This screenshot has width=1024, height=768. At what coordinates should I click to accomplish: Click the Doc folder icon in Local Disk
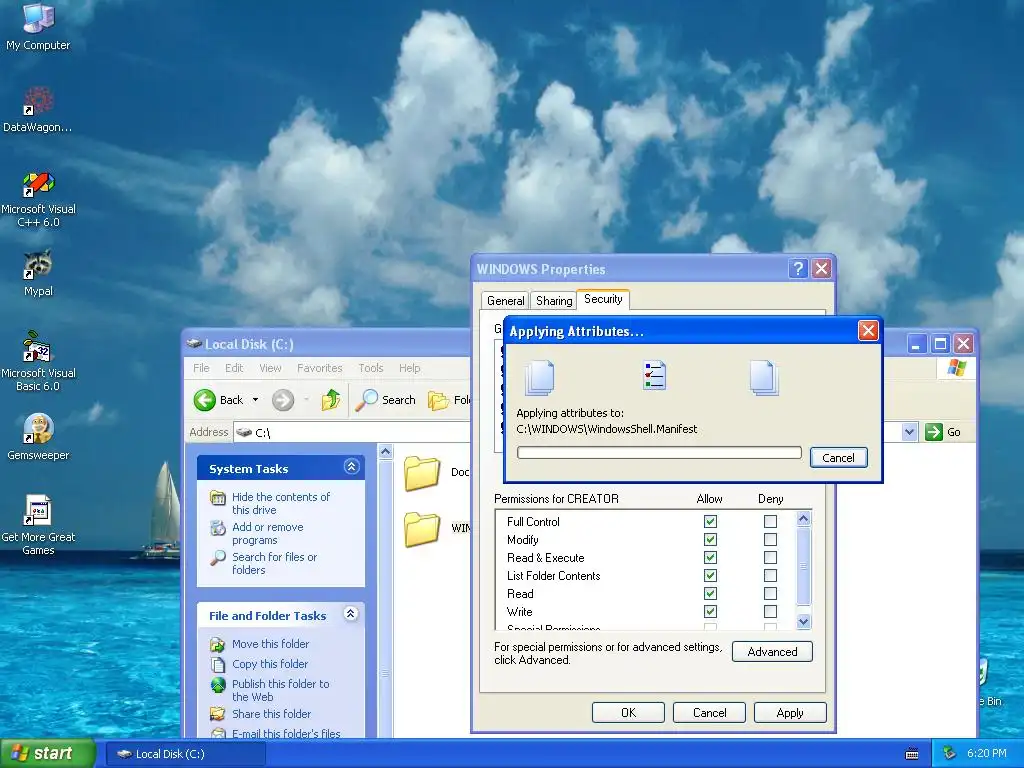coord(422,473)
